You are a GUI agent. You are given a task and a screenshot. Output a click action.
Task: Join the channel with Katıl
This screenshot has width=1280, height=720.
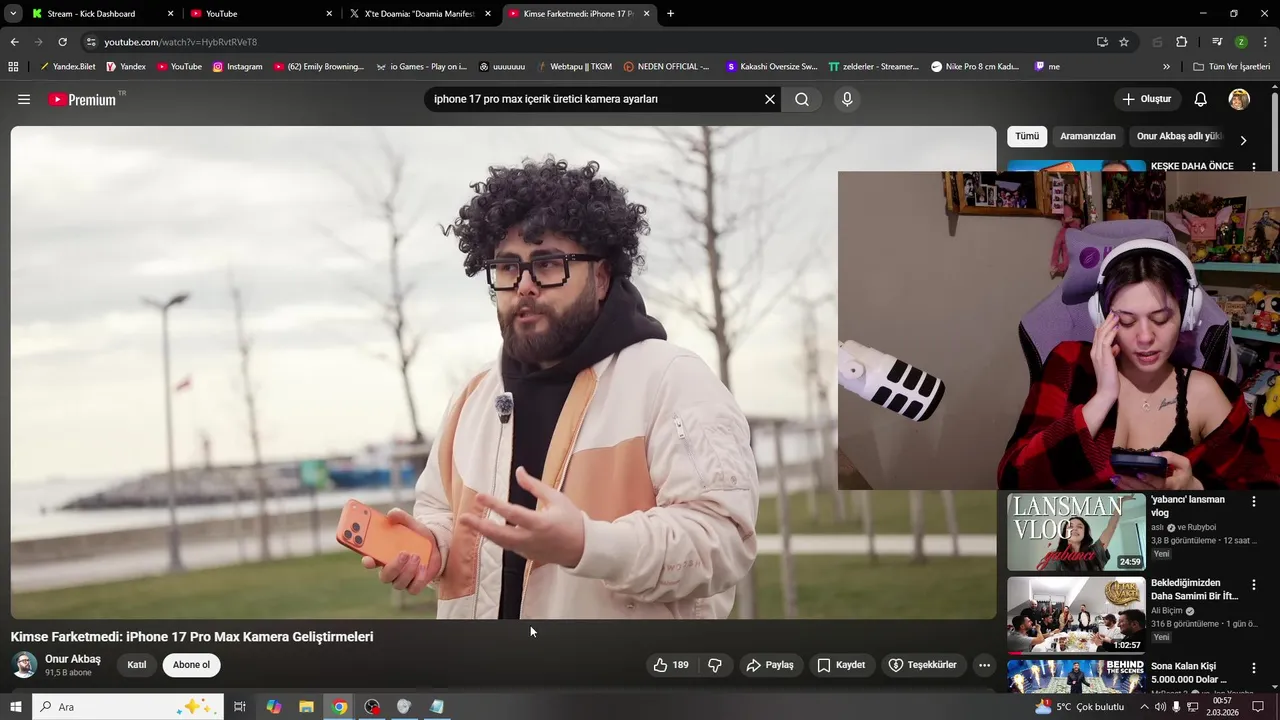(137, 665)
